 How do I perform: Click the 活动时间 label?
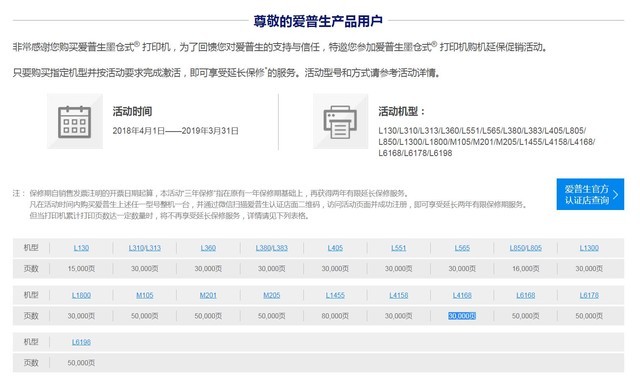click(132, 111)
